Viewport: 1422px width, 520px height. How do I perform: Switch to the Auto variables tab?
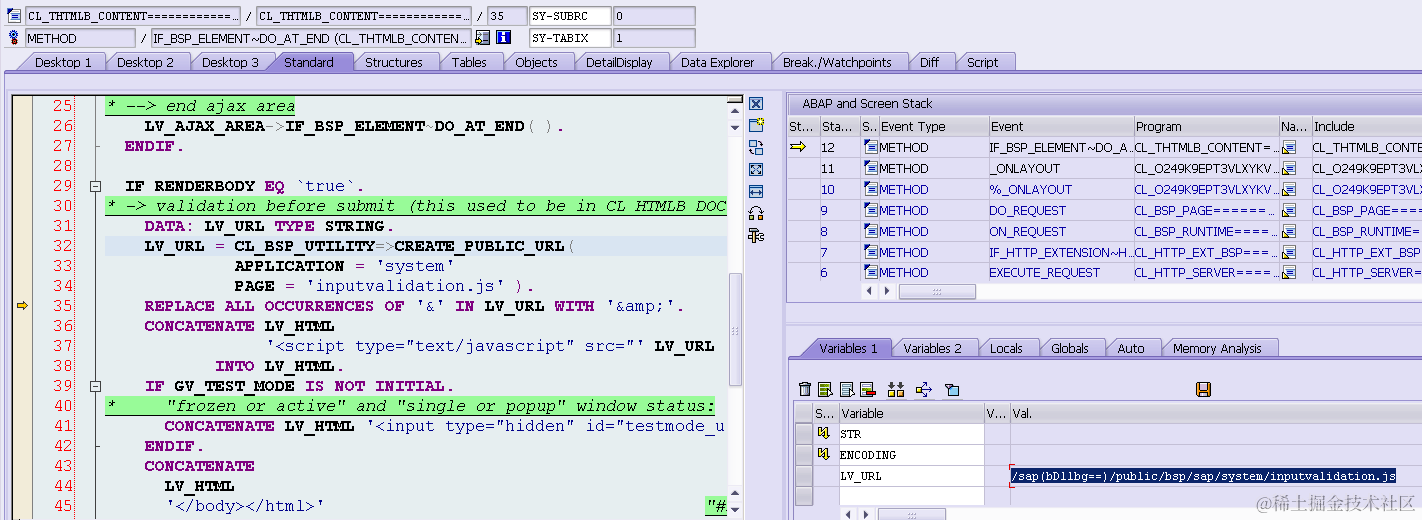1131,348
